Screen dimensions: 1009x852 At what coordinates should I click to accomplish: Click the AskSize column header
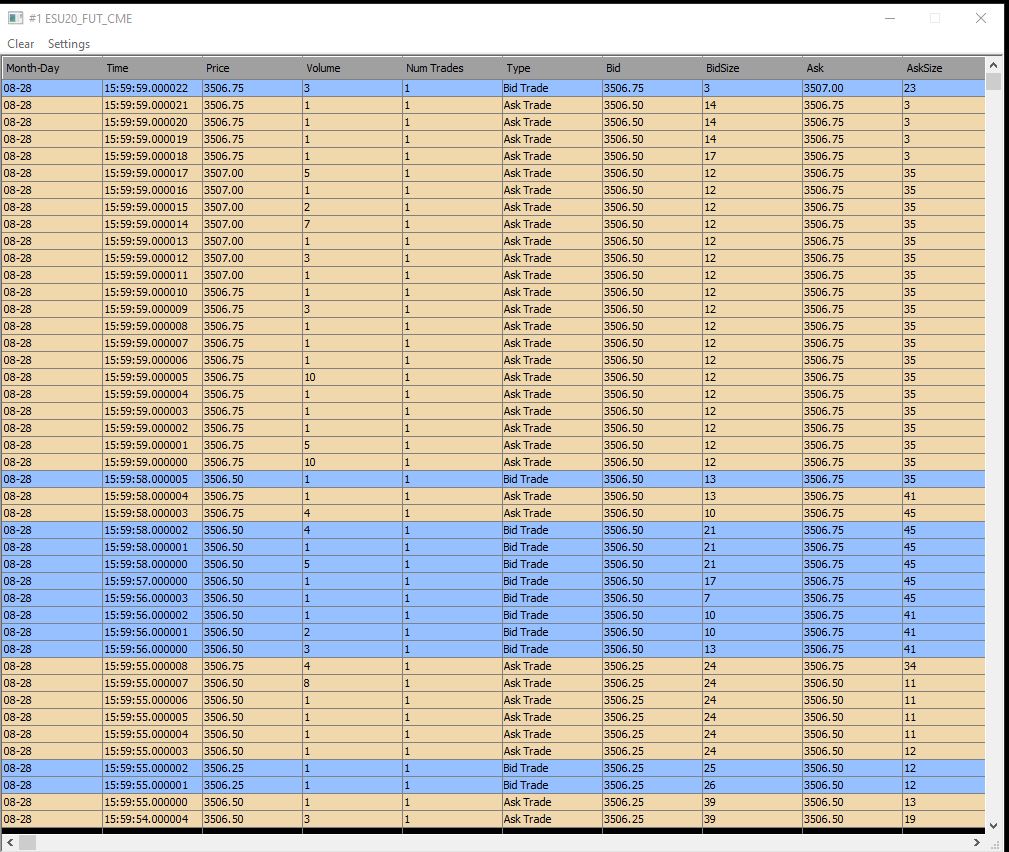943,68
